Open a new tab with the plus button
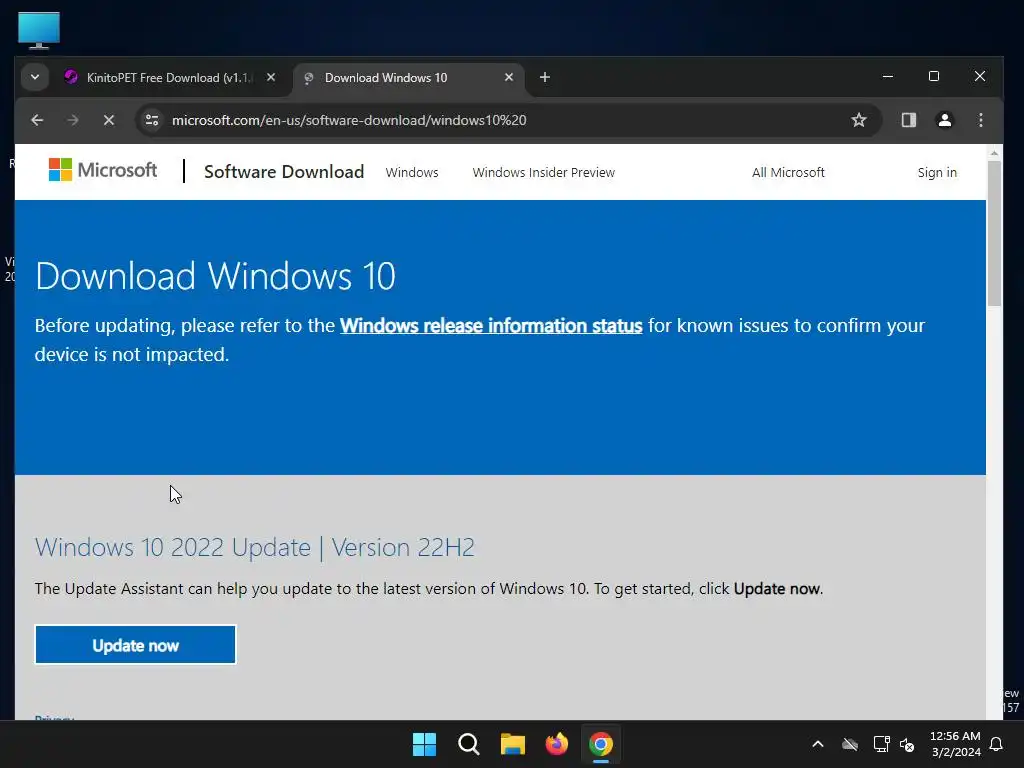The width and height of the screenshot is (1024, 768). [545, 78]
